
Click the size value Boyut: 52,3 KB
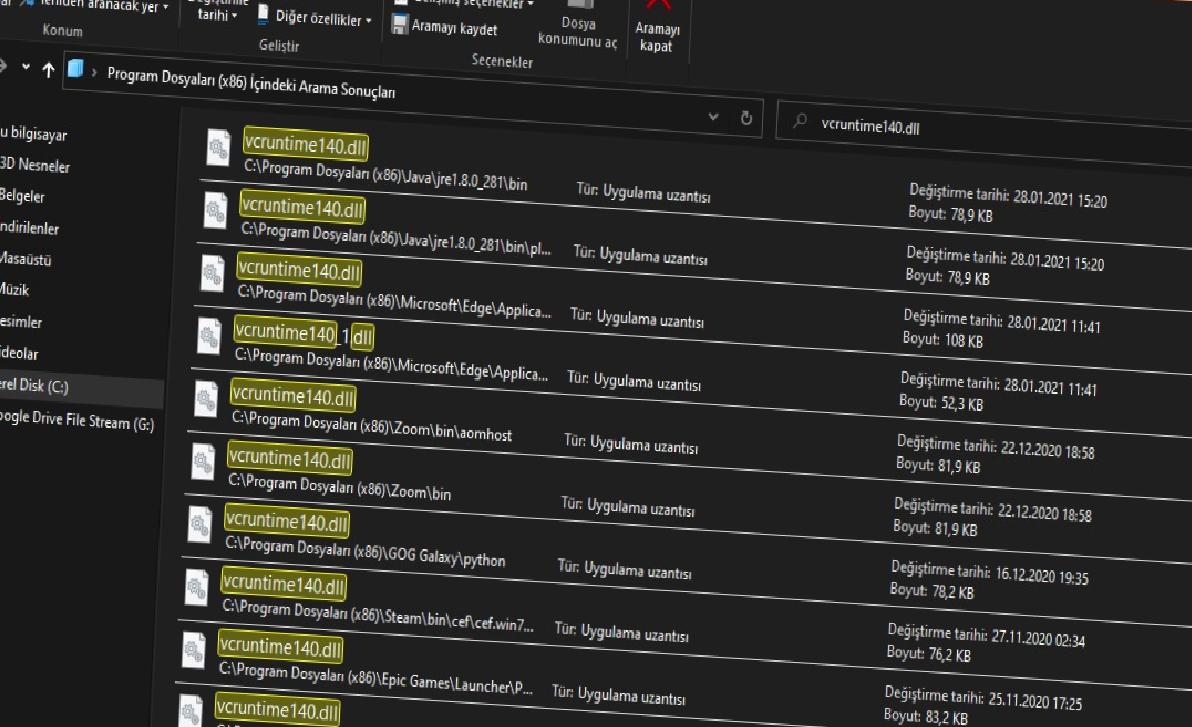pos(941,402)
